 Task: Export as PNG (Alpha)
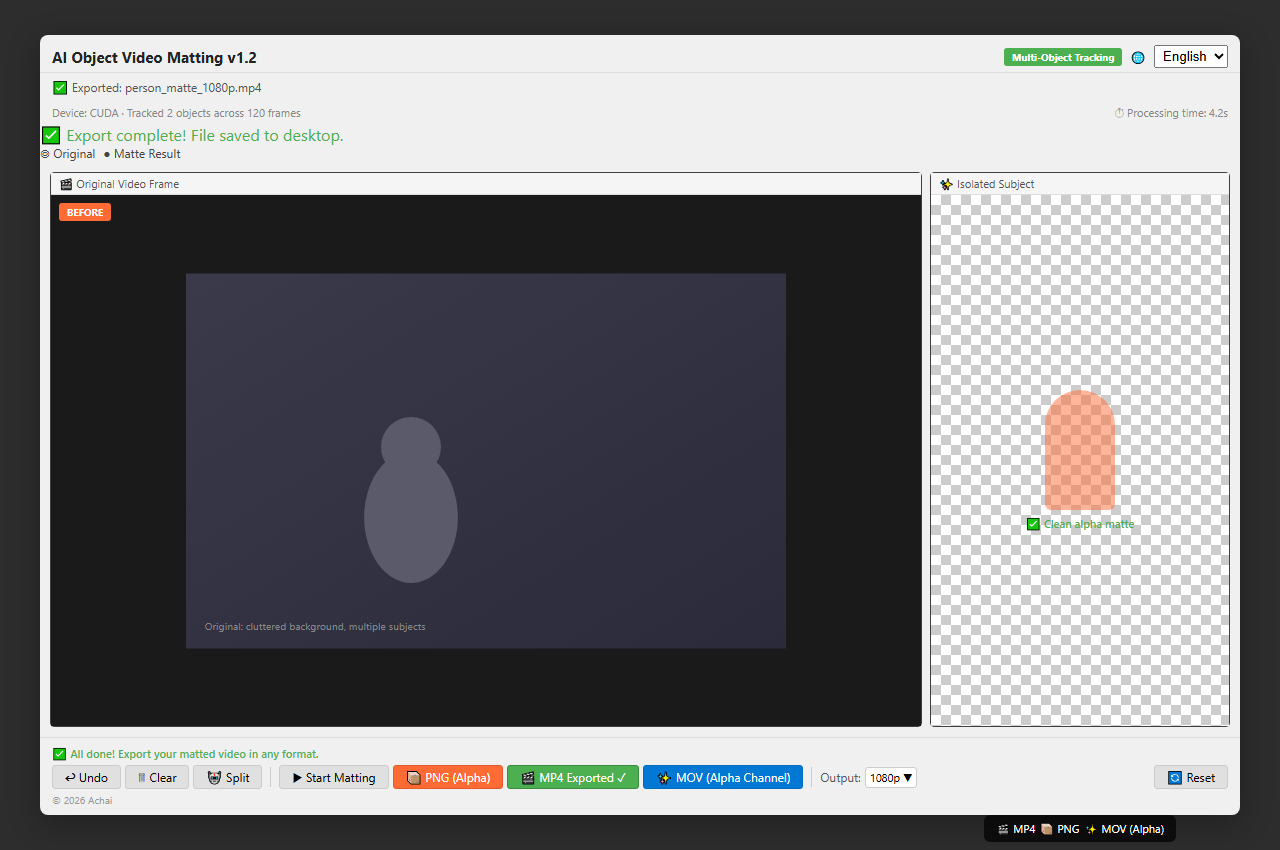coord(448,778)
